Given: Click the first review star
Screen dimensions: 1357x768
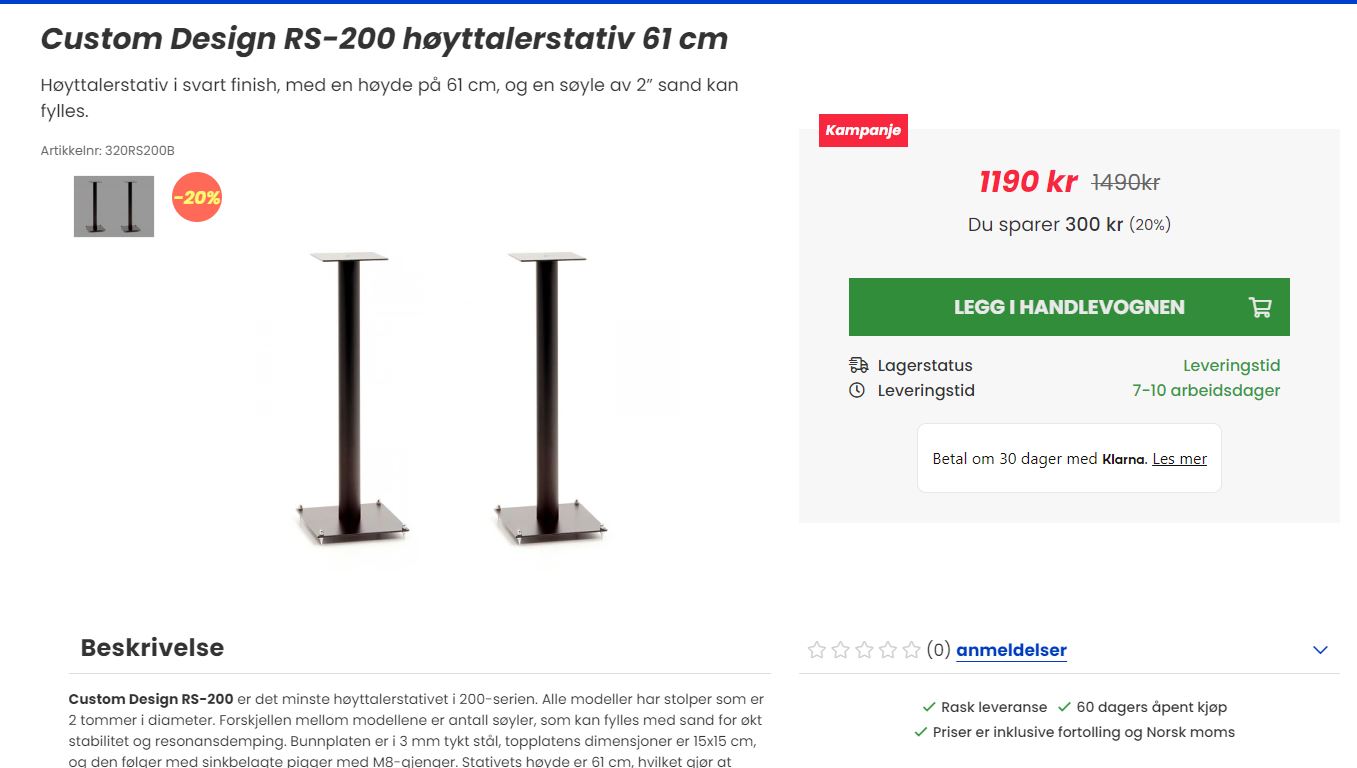Looking at the screenshot, I should 817,650.
